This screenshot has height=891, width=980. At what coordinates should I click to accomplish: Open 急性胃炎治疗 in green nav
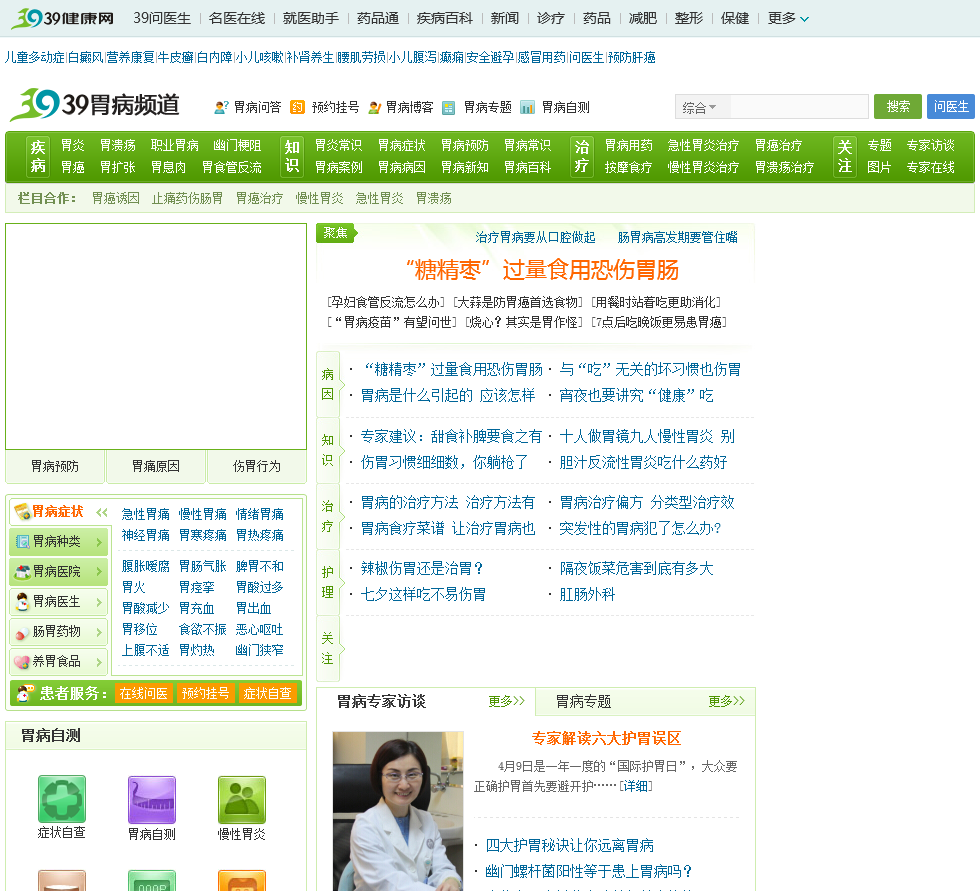coord(703,146)
